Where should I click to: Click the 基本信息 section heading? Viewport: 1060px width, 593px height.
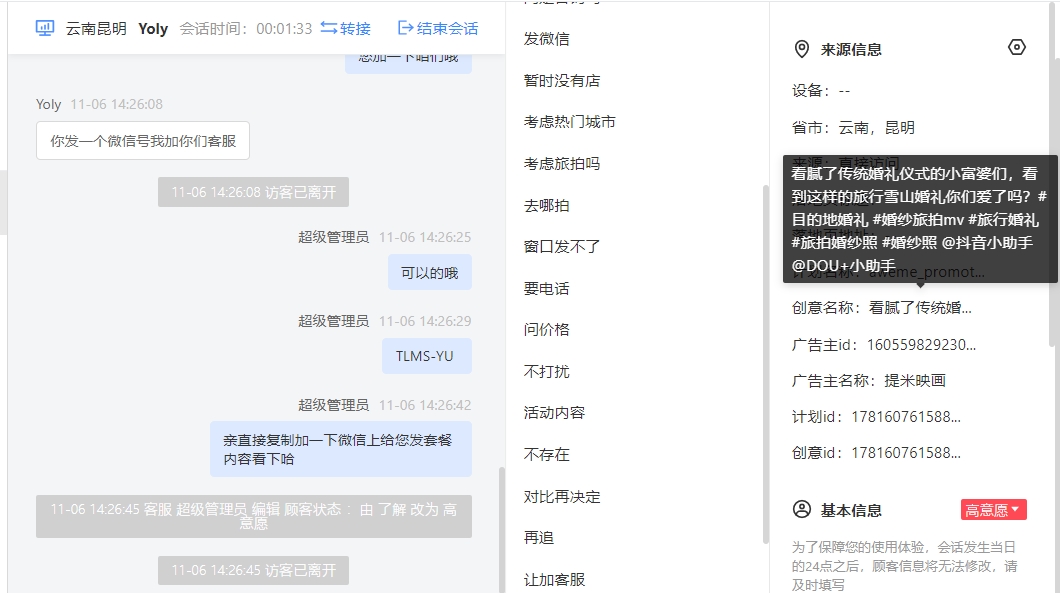(850, 511)
